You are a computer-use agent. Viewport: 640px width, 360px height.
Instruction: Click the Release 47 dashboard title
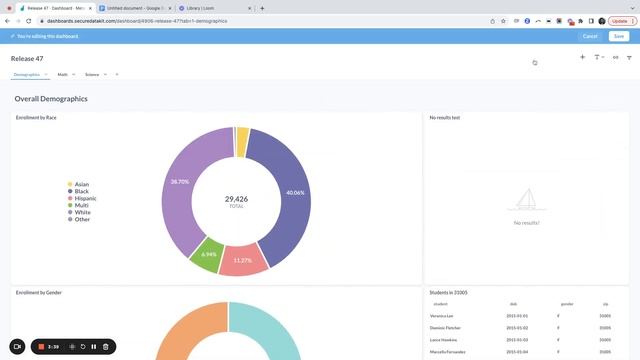27,59
